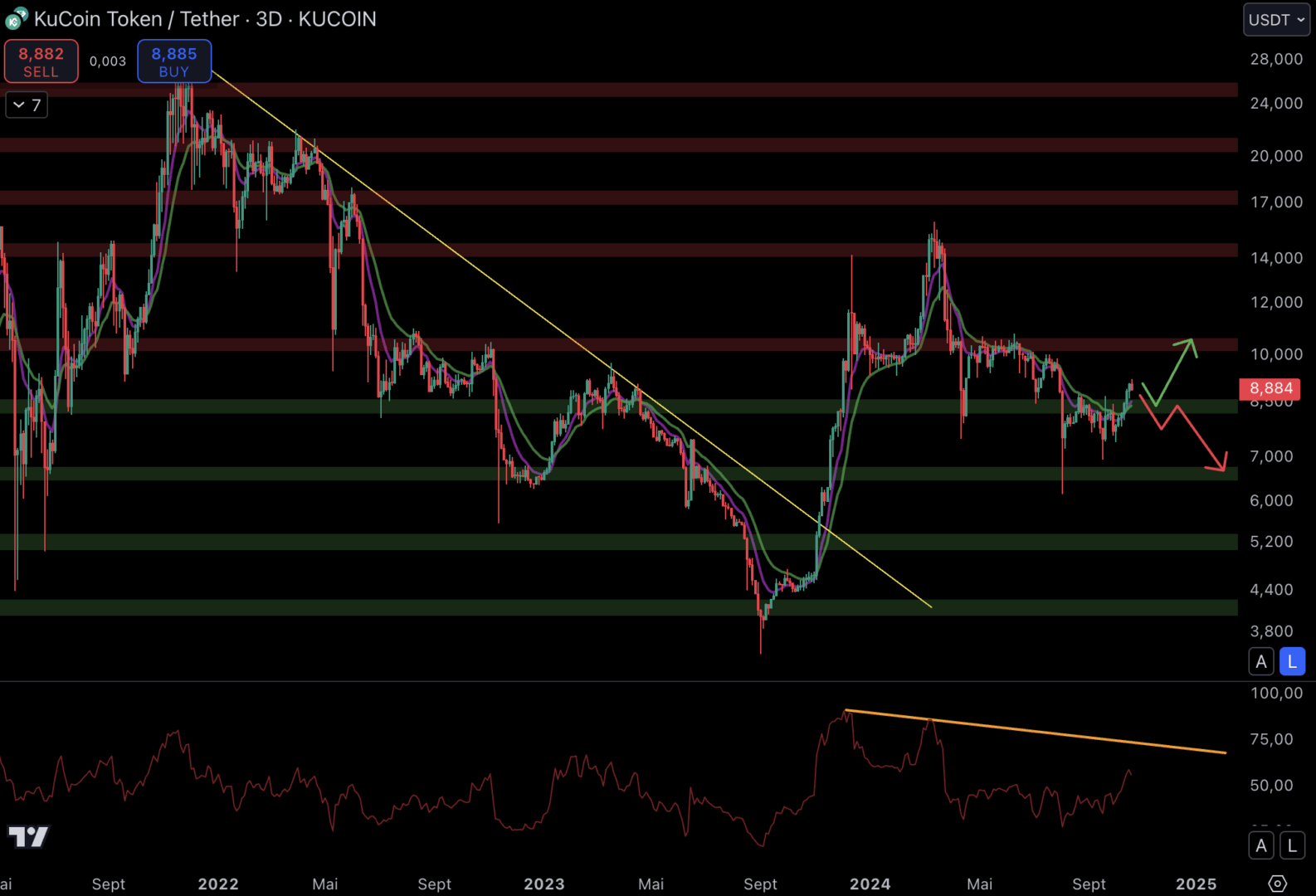Click the 3,800 price axis label
1316x896 pixels.
(1271, 631)
